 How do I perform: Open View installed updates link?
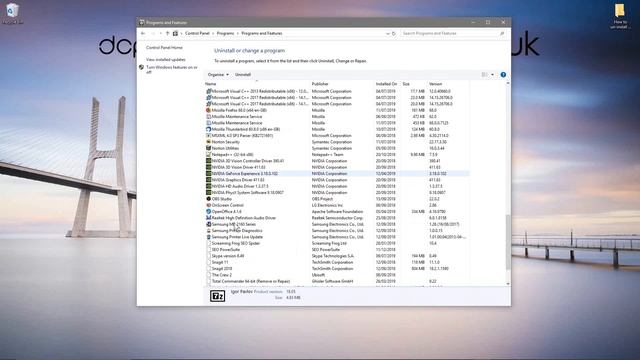tap(166, 60)
